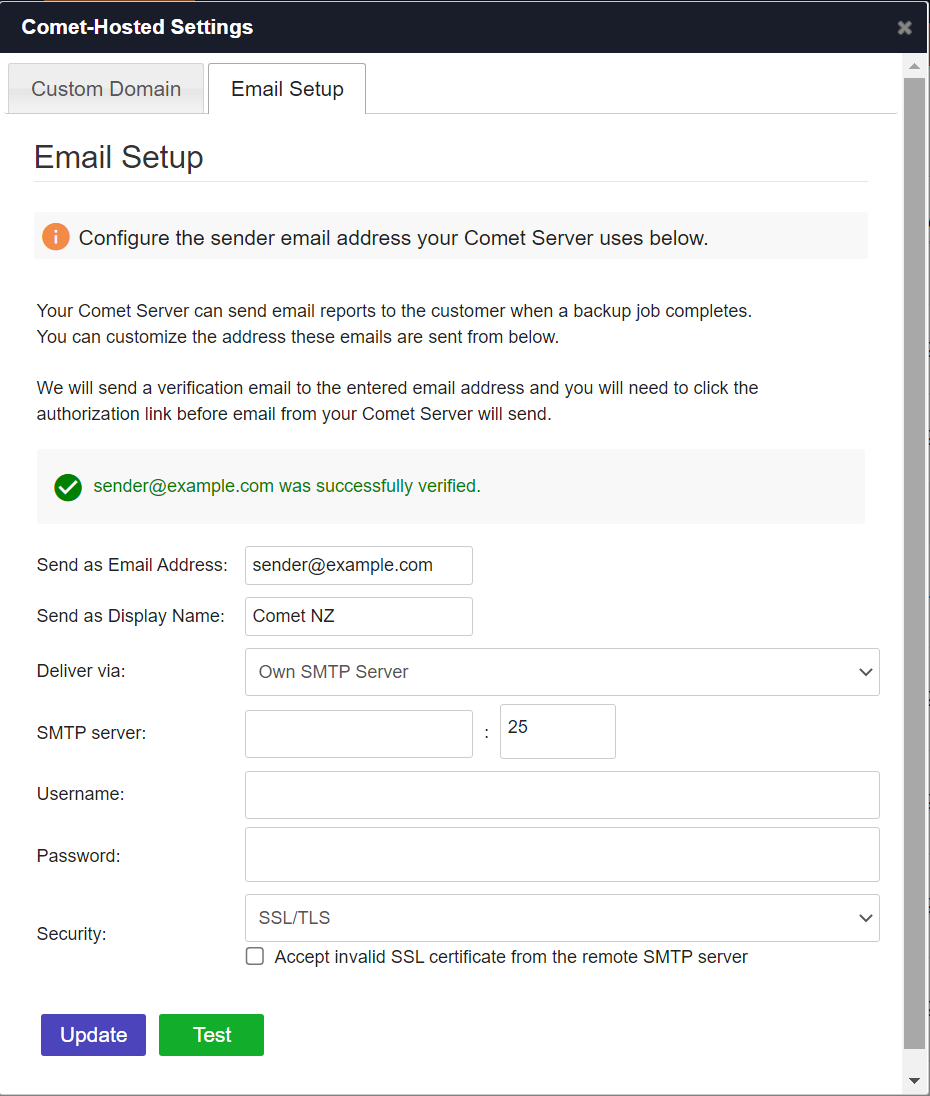Close the Comet-Hosted Settings dialog
The height and width of the screenshot is (1096, 930).
[x=904, y=28]
